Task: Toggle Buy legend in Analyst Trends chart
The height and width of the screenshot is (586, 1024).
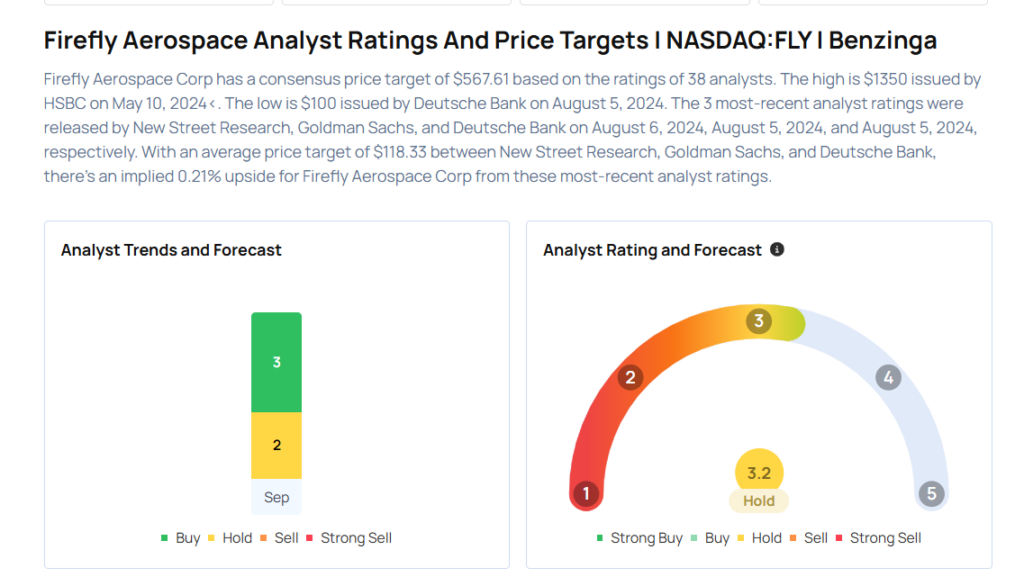Action: tap(180, 538)
